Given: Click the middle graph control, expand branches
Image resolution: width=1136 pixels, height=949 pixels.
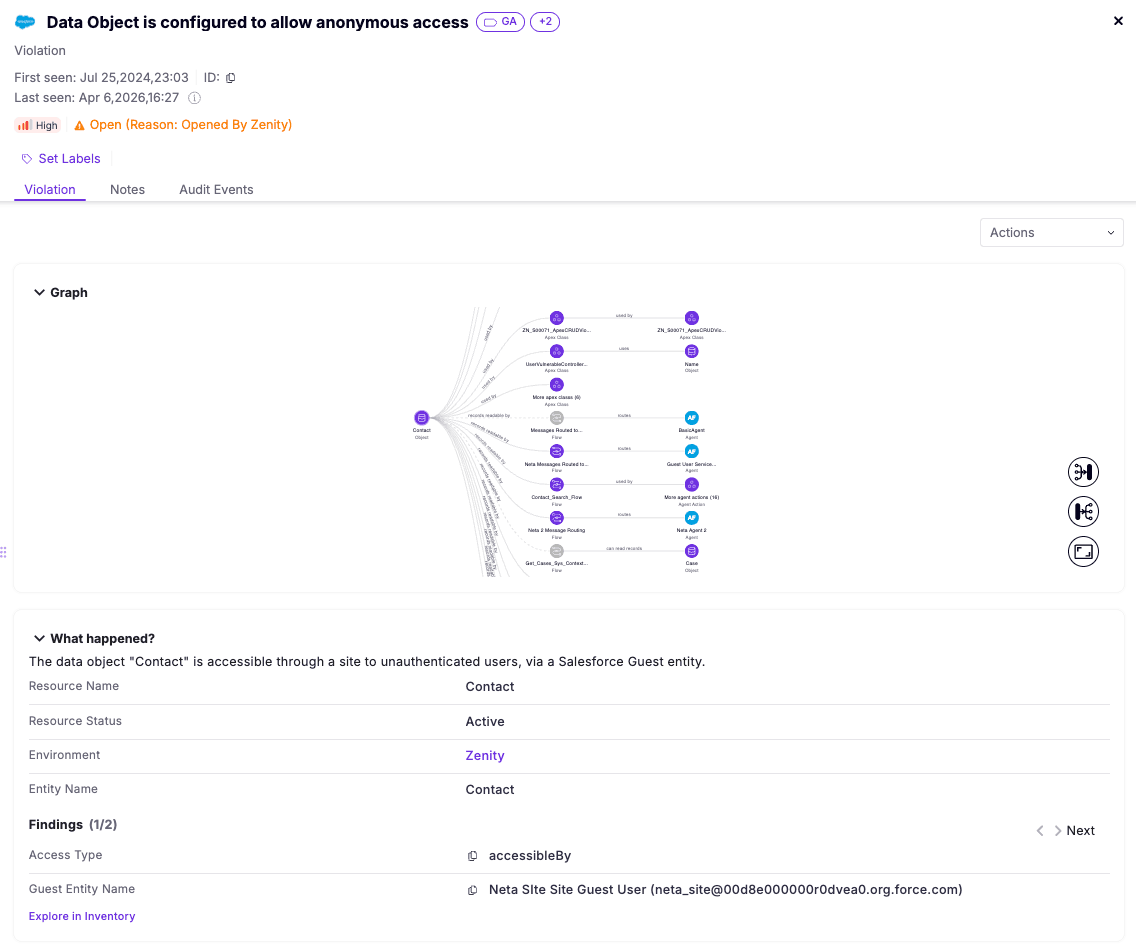Looking at the screenshot, I should click(1083, 512).
